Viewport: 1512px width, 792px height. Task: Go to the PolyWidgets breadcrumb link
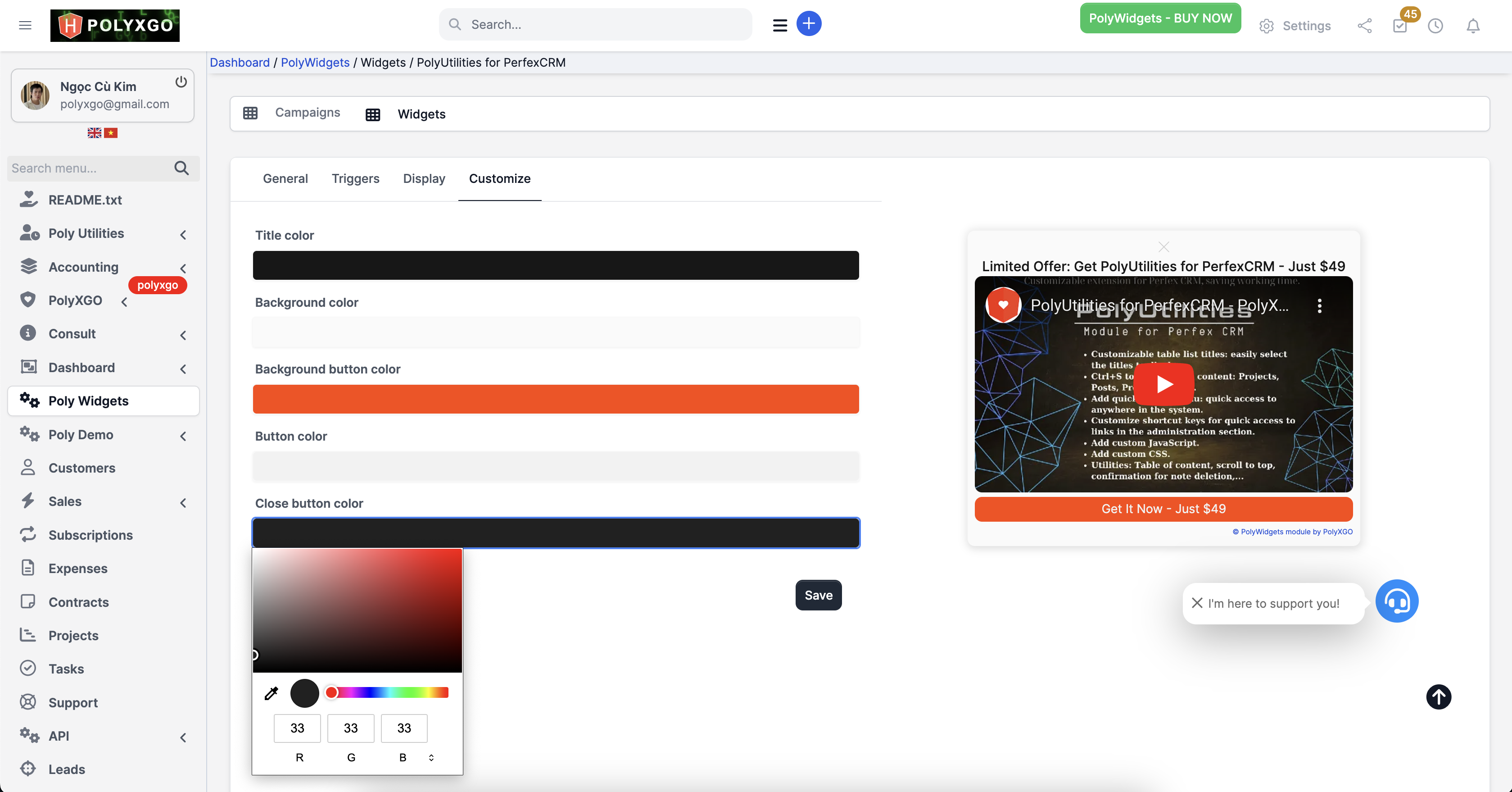315,63
